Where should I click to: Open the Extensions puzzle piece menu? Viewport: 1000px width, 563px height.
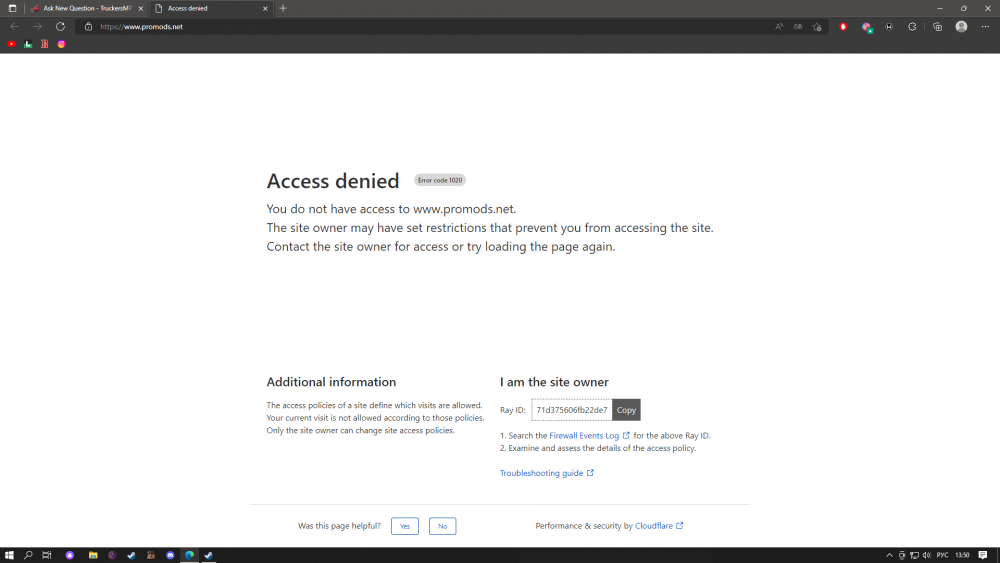[912, 27]
